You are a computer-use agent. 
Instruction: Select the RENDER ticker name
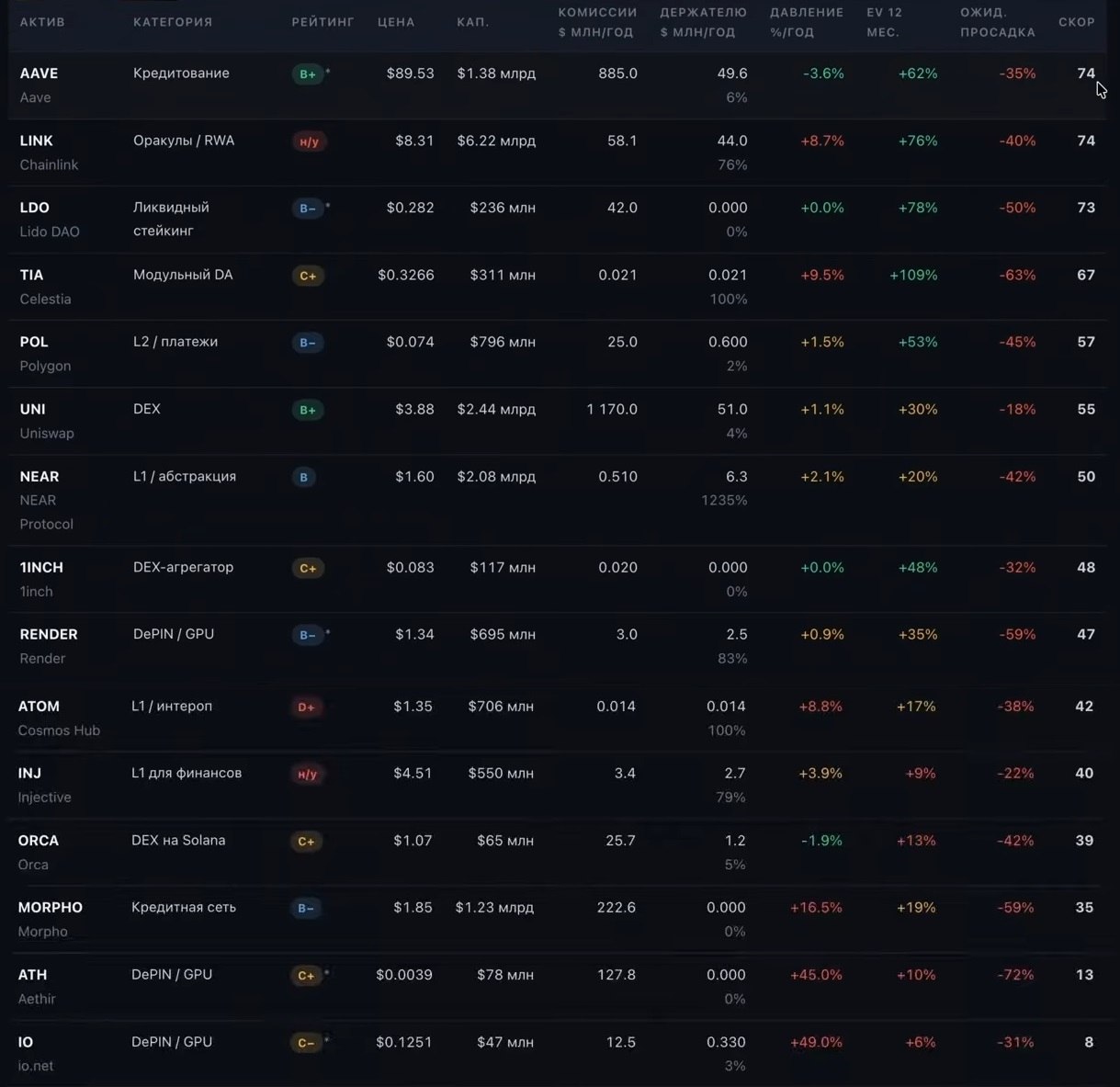click(x=49, y=635)
